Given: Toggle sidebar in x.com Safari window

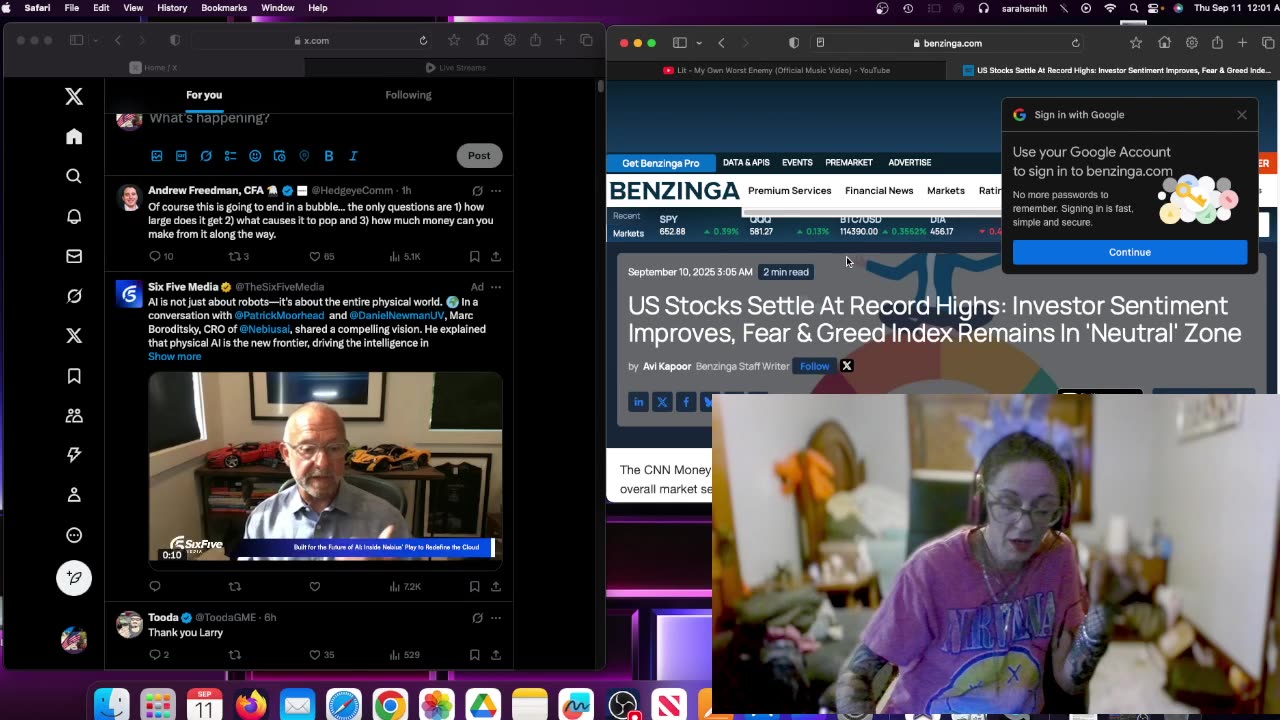Looking at the screenshot, I should (76, 40).
